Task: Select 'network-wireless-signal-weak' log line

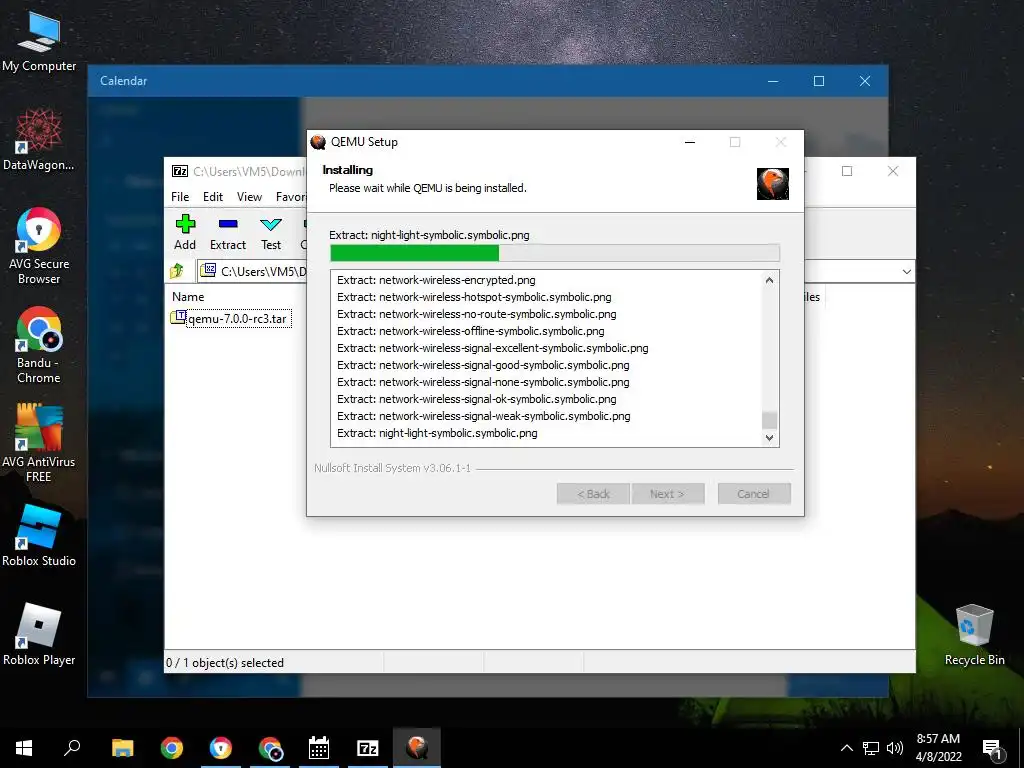Action: (483, 416)
